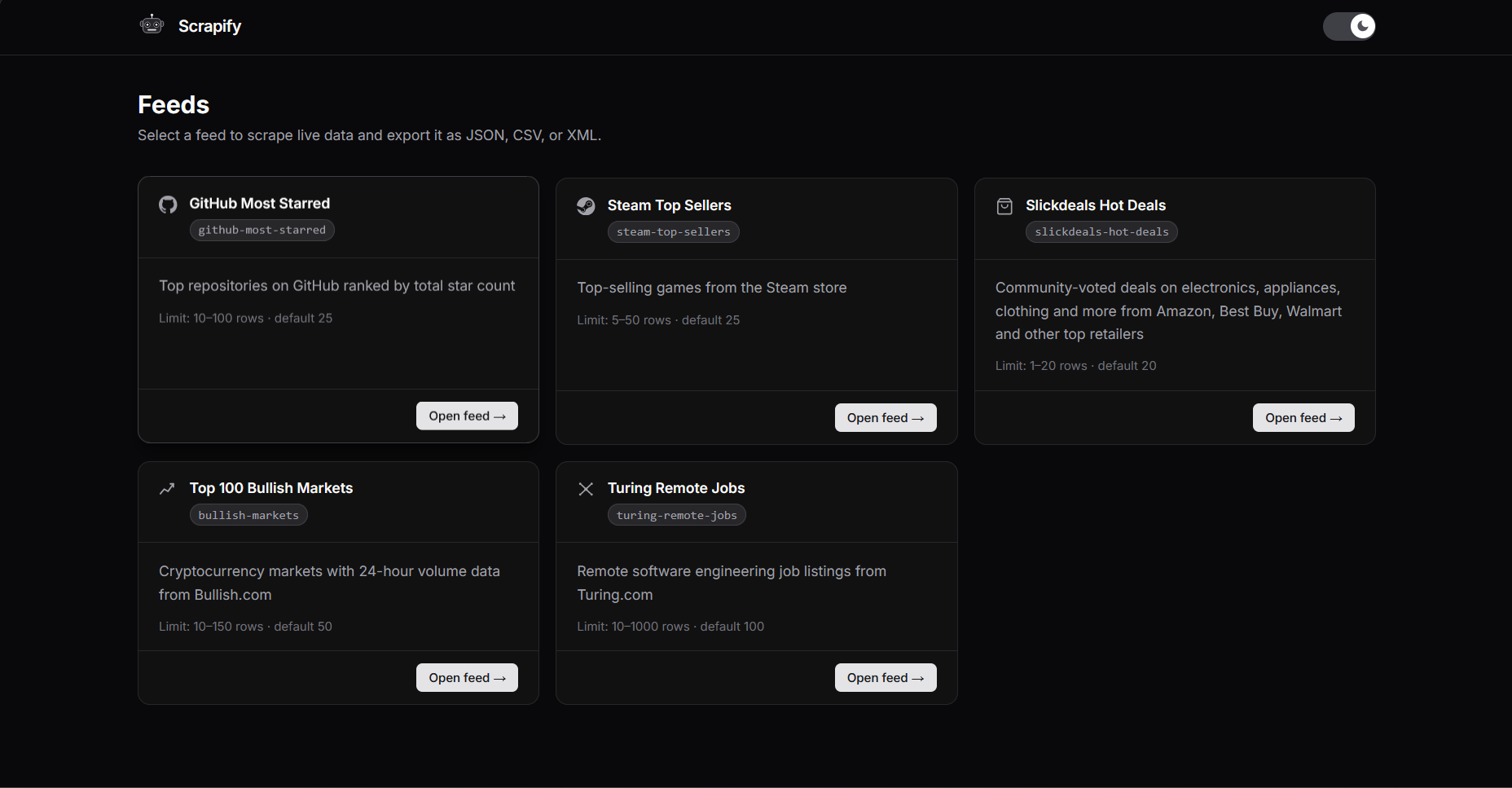1512x788 pixels.
Task: Click the slickdeals-hot-deals slug badge
Action: [x=1101, y=232]
